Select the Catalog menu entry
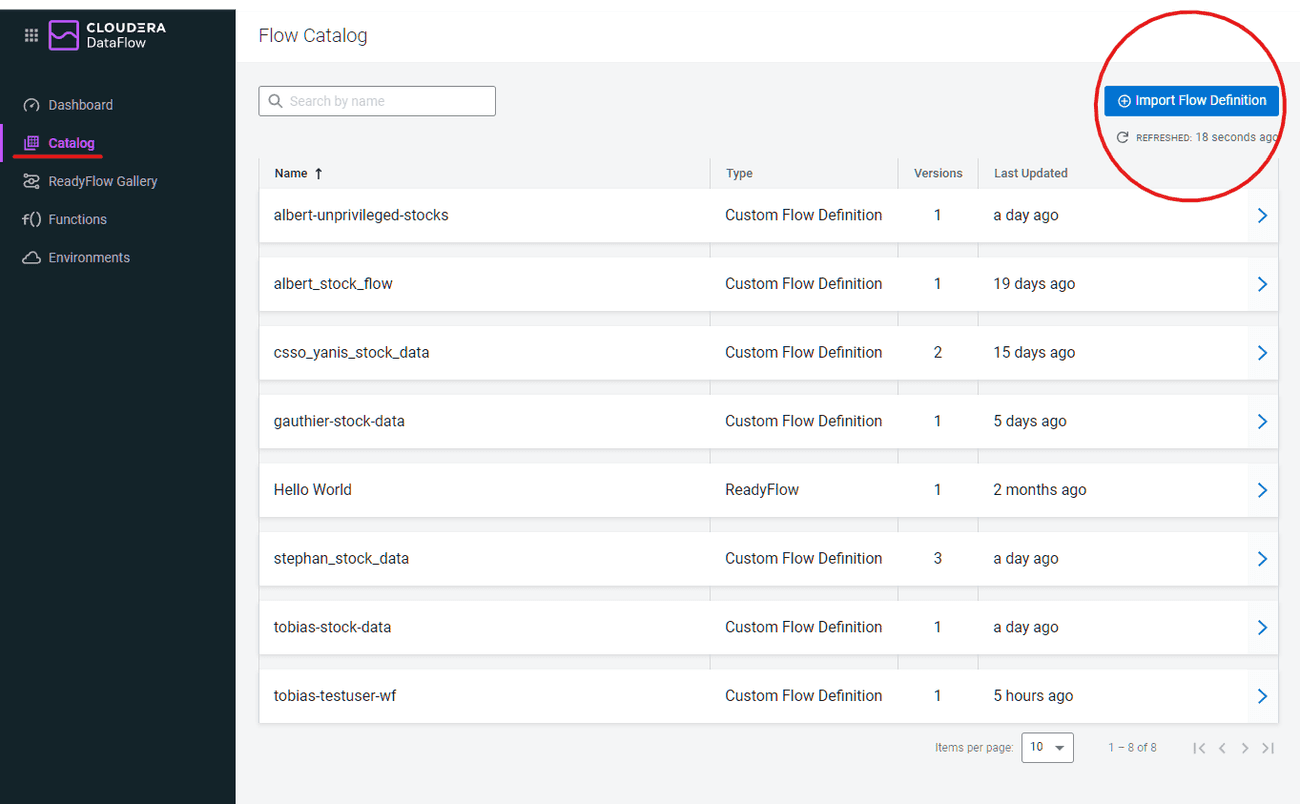Image resolution: width=1300 pixels, height=804 pixels. [70, 142]
